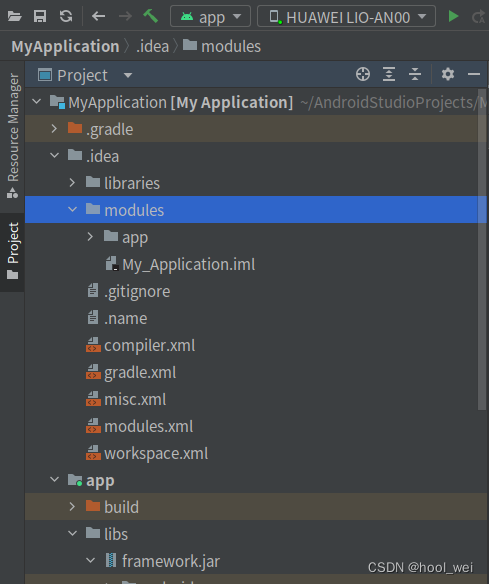The image size is (489, 584).
Task: Click the My_Application.iml file icon
Action: [x=112, y=263]
